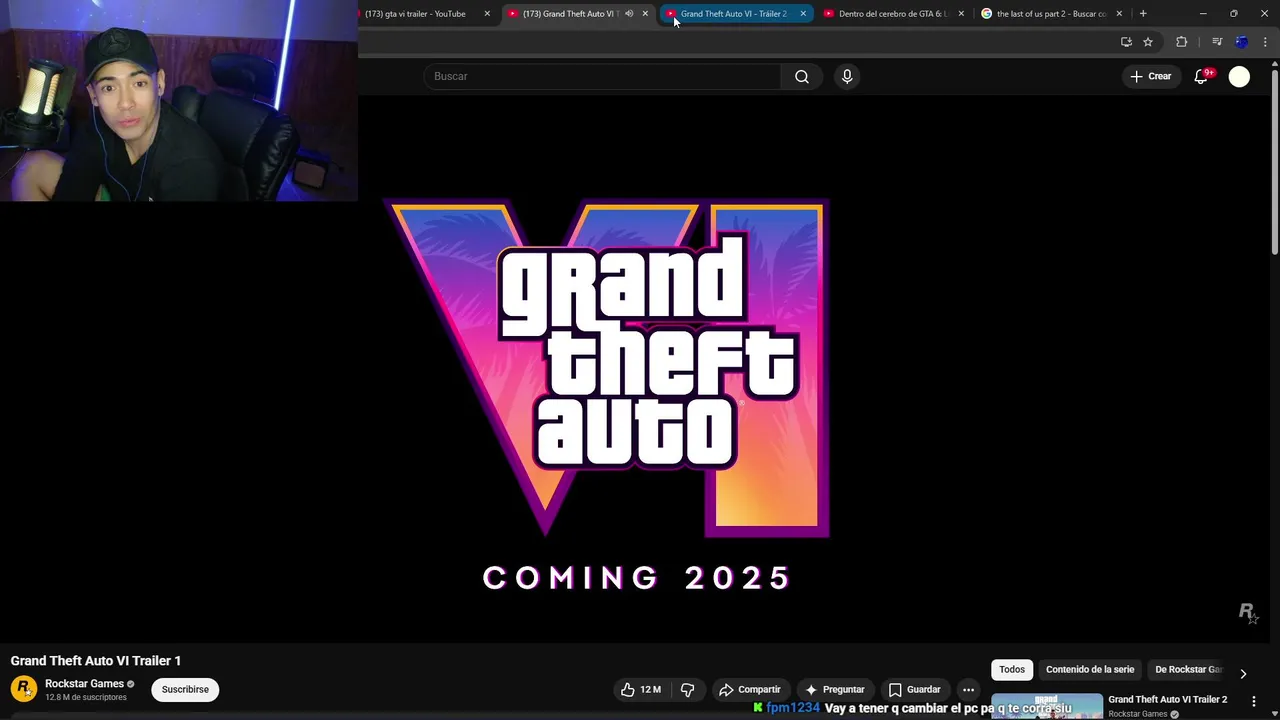This screenshot has width=1280, height=720.
Task: Open the browser profile avatar in the toolbar
Action: (x=1241, y=42)
